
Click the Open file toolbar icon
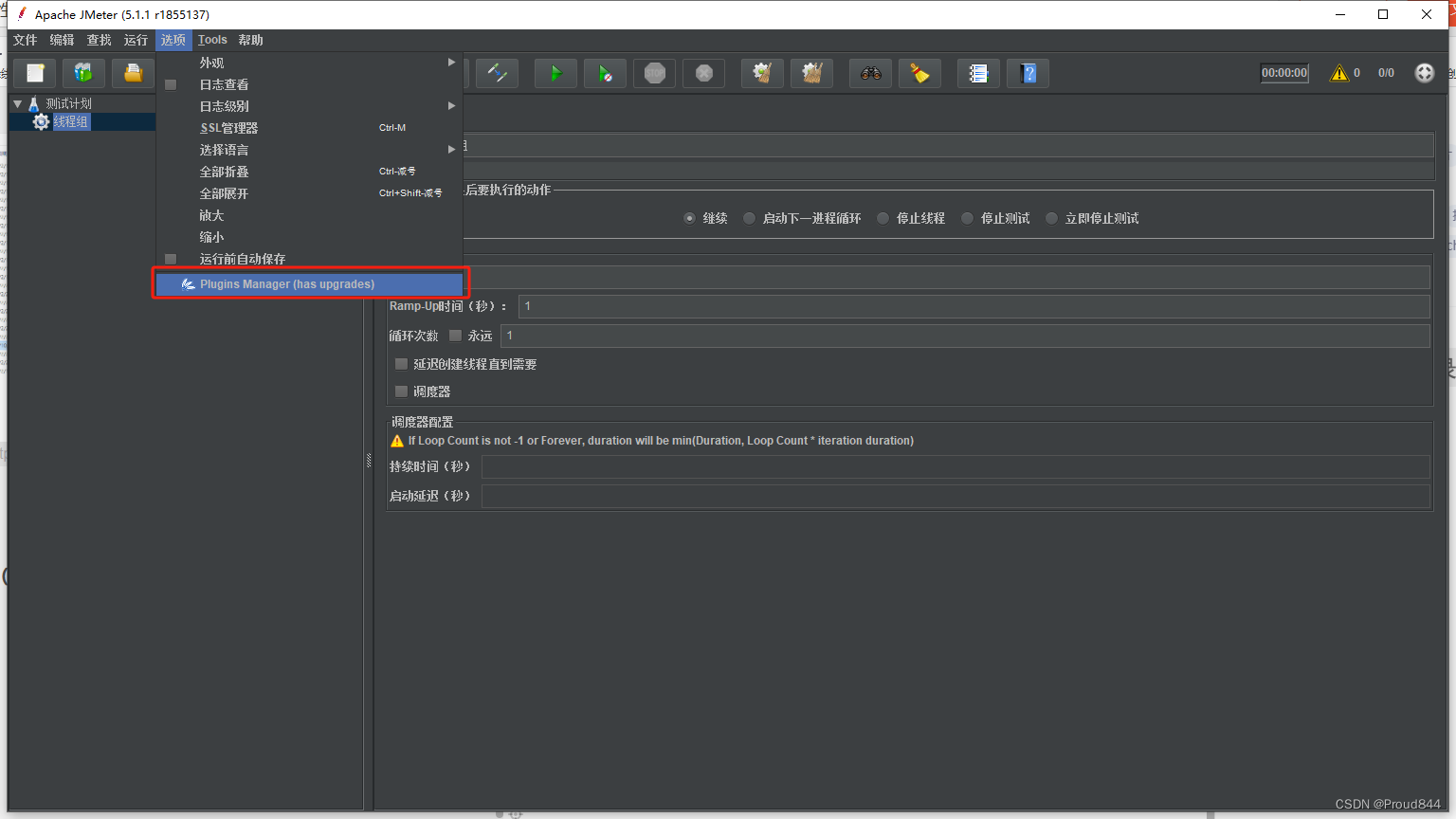(x=134, y=73)
